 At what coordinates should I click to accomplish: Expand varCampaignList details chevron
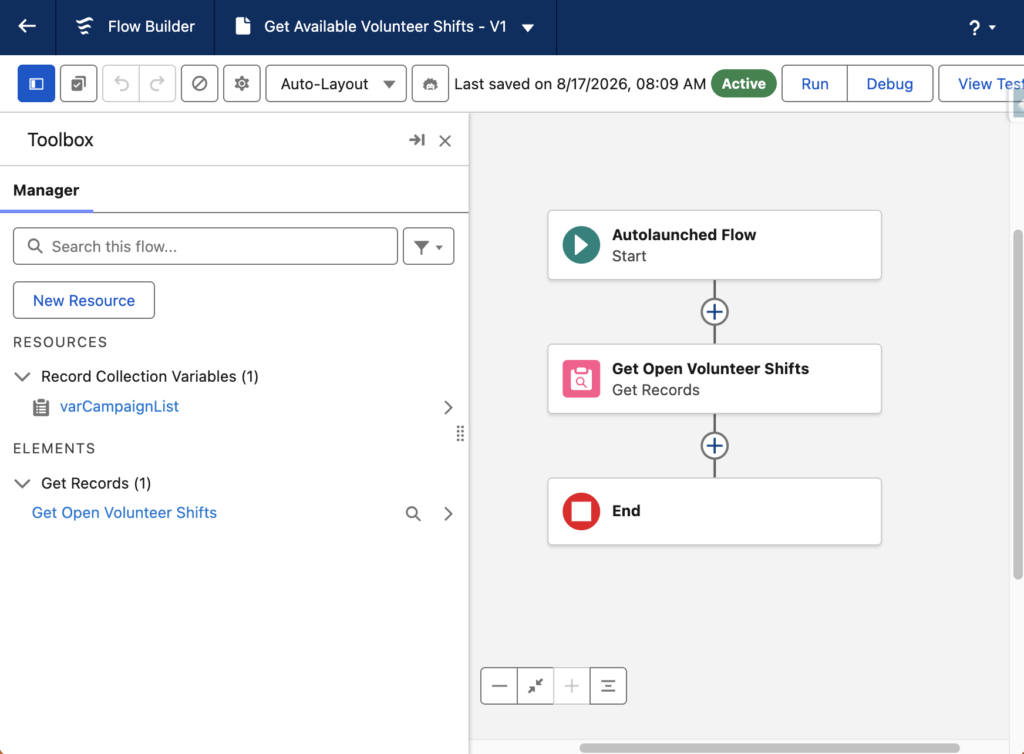[448, 407]
